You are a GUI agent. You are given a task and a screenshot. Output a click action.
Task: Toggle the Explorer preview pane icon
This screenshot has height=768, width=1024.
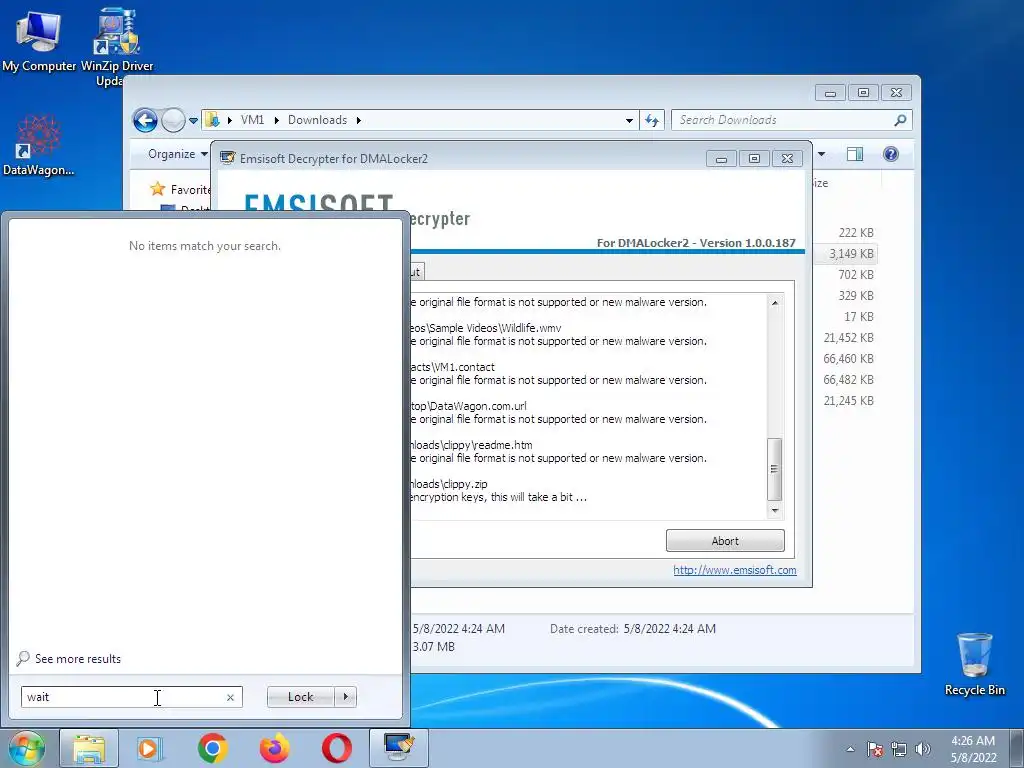click(x=854, y=154)
